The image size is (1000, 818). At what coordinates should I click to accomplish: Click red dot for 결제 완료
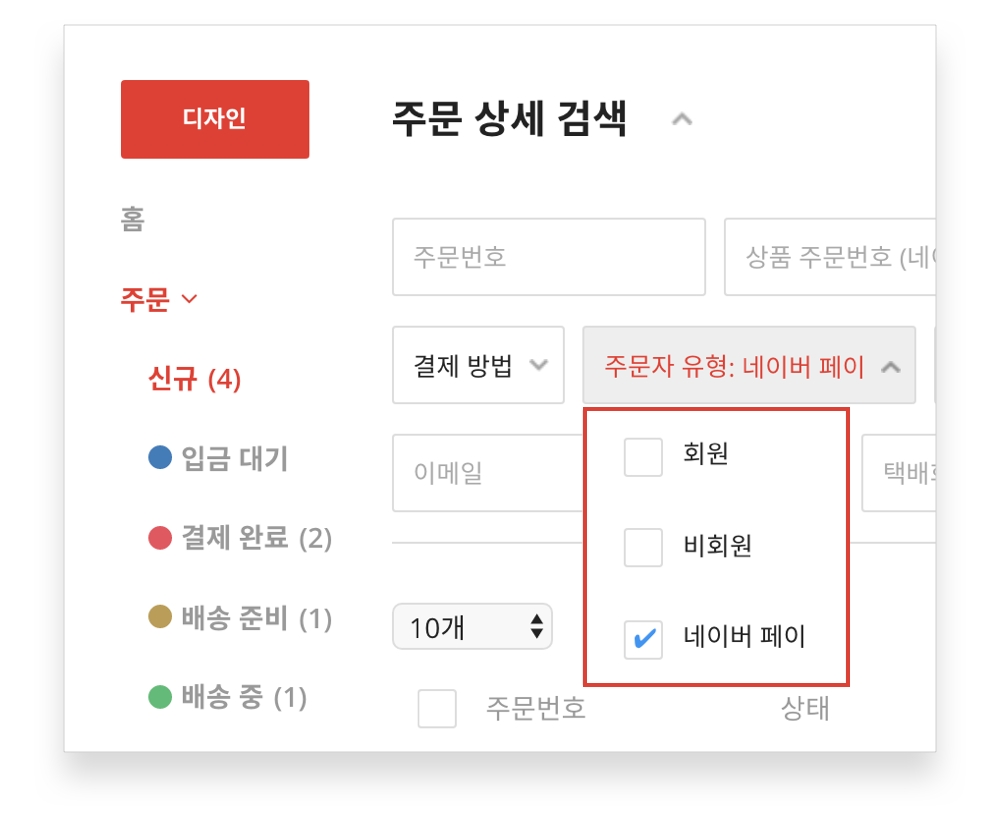pos(160,539)
